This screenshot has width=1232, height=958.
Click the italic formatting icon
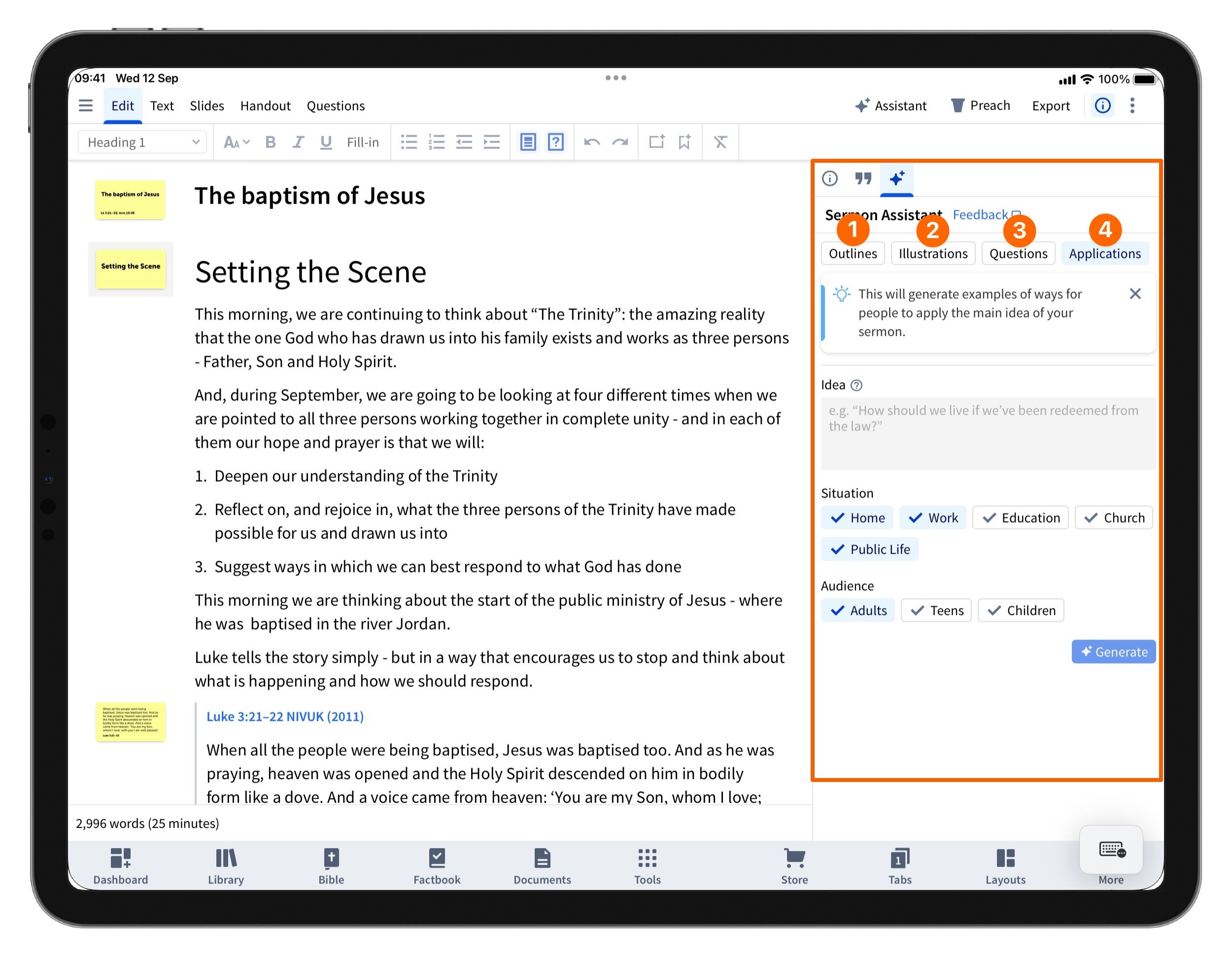tap(298, 142)
